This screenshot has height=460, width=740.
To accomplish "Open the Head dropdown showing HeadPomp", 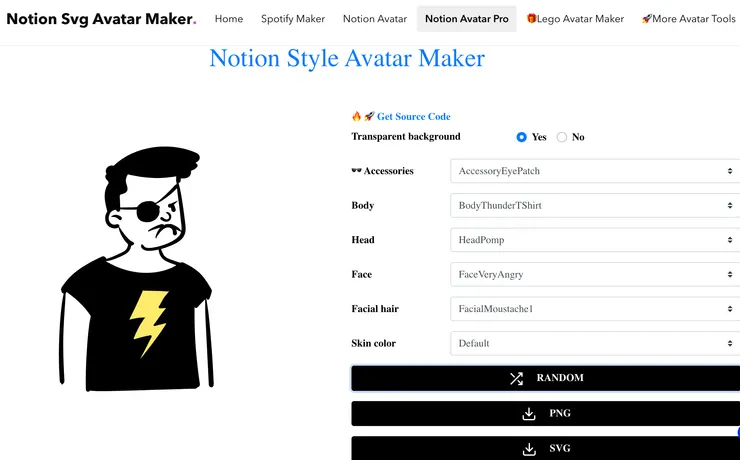I will click(595, 240).
